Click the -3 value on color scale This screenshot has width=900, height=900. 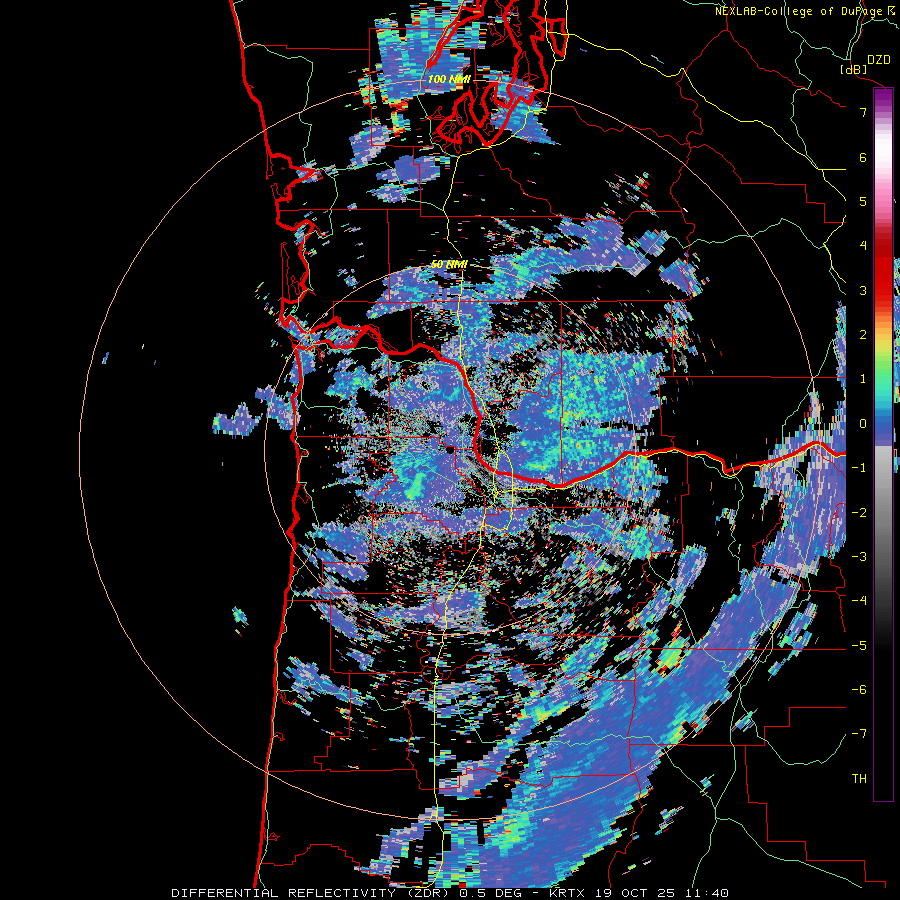point(859,557)
